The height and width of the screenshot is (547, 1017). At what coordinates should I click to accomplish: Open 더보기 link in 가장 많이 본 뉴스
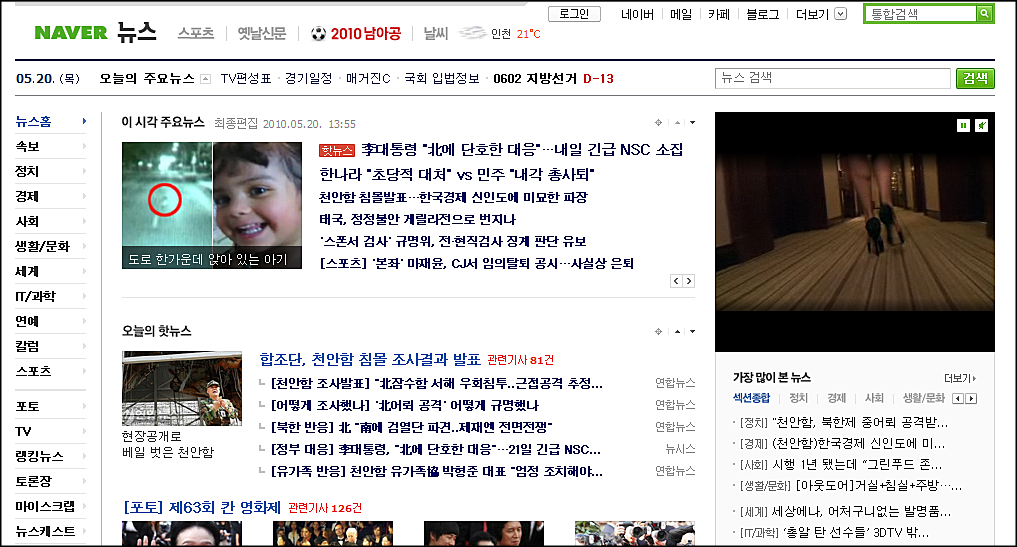960,378
